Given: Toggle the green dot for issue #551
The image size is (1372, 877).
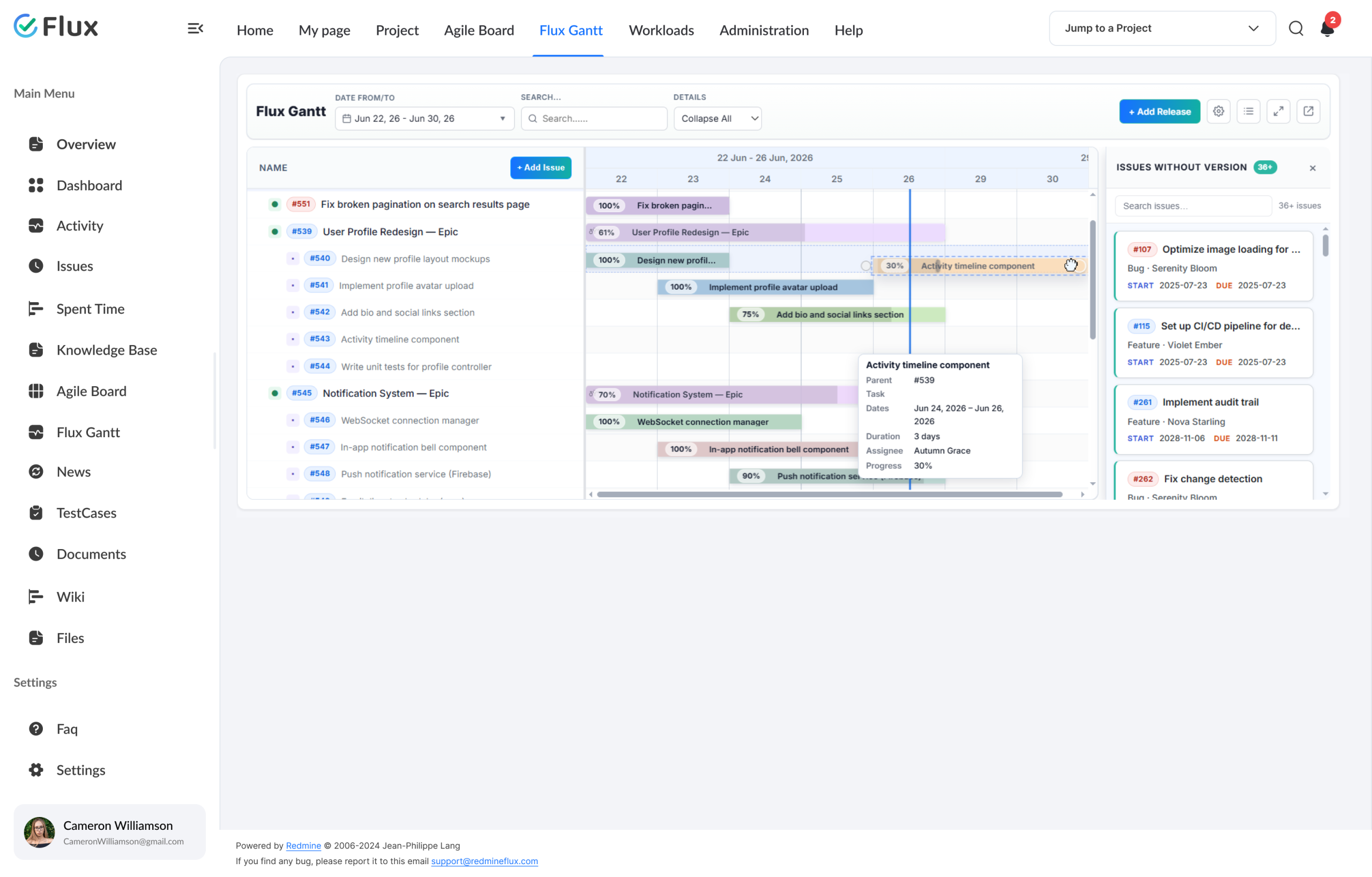Looking at the screenshot, I should 274,204.
